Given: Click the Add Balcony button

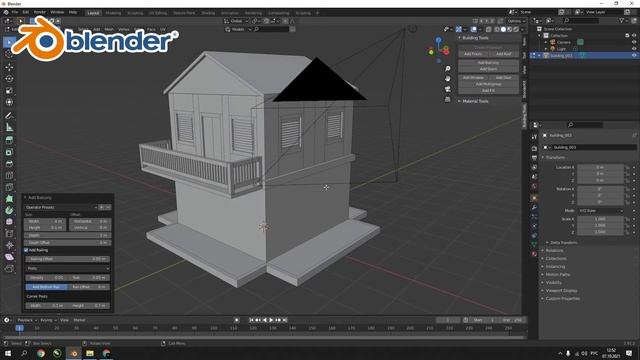Looking at the screenshot, I should (489, 63).
